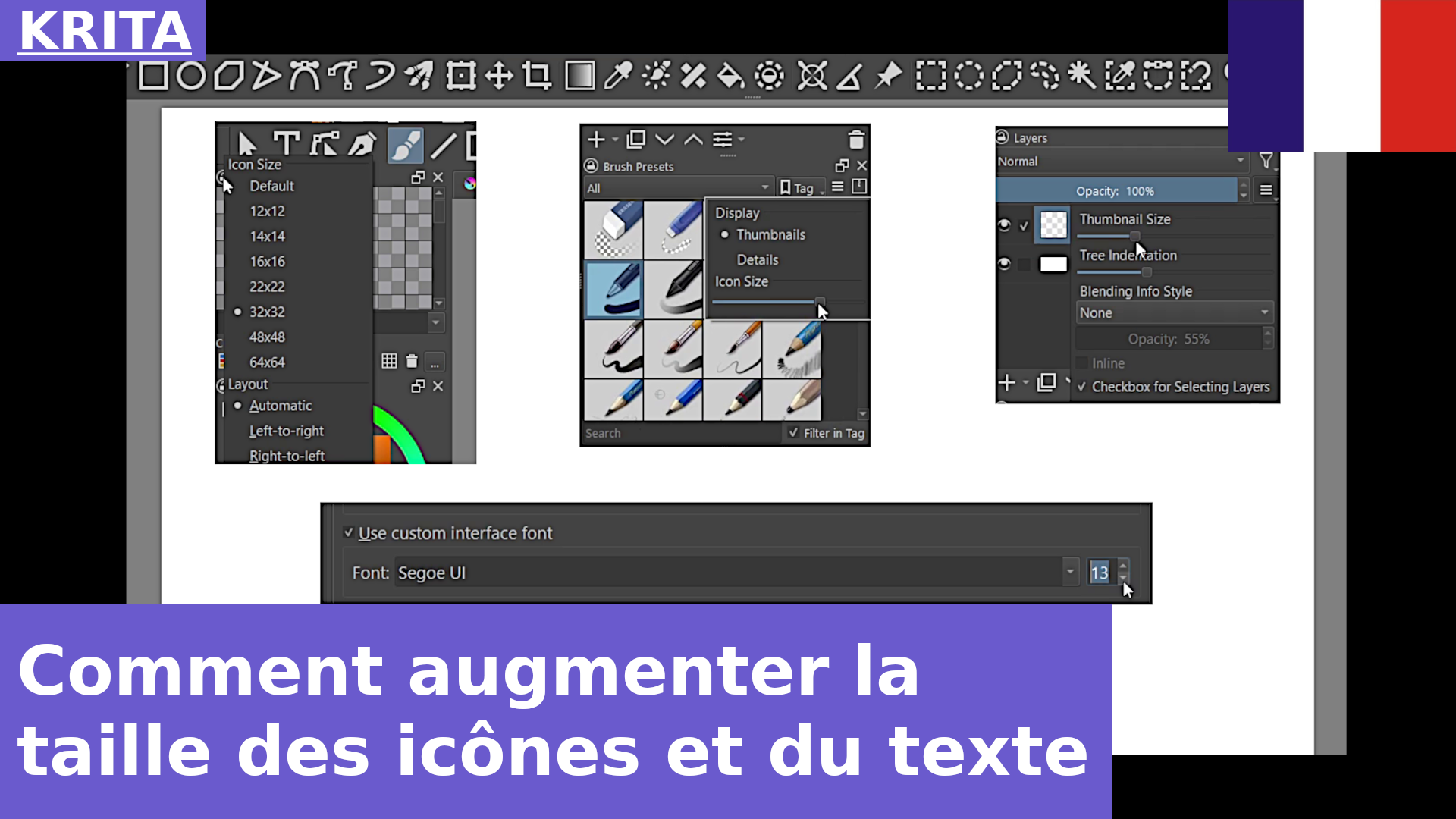The image size is (1456, 819).
Task: Select the Contiguous Selection magic wand tool
Action: 1082,76
